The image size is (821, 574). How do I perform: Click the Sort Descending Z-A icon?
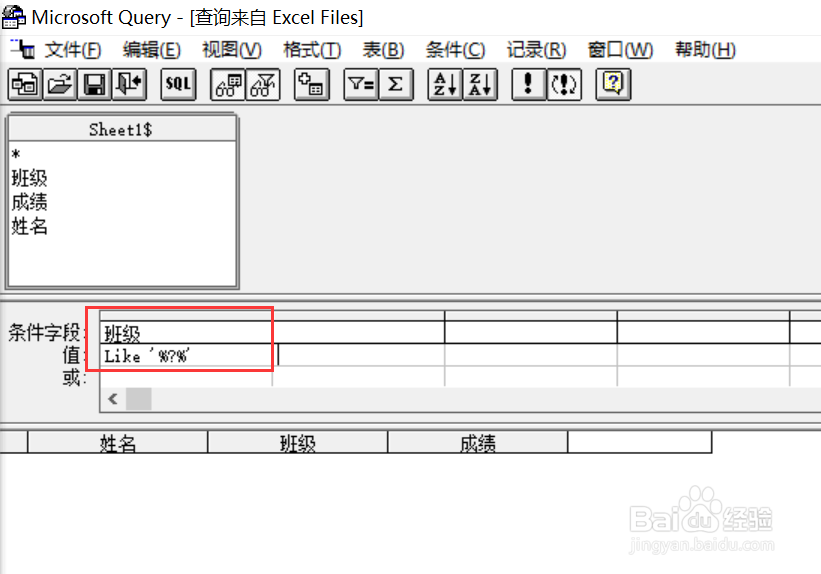(480, 84)
